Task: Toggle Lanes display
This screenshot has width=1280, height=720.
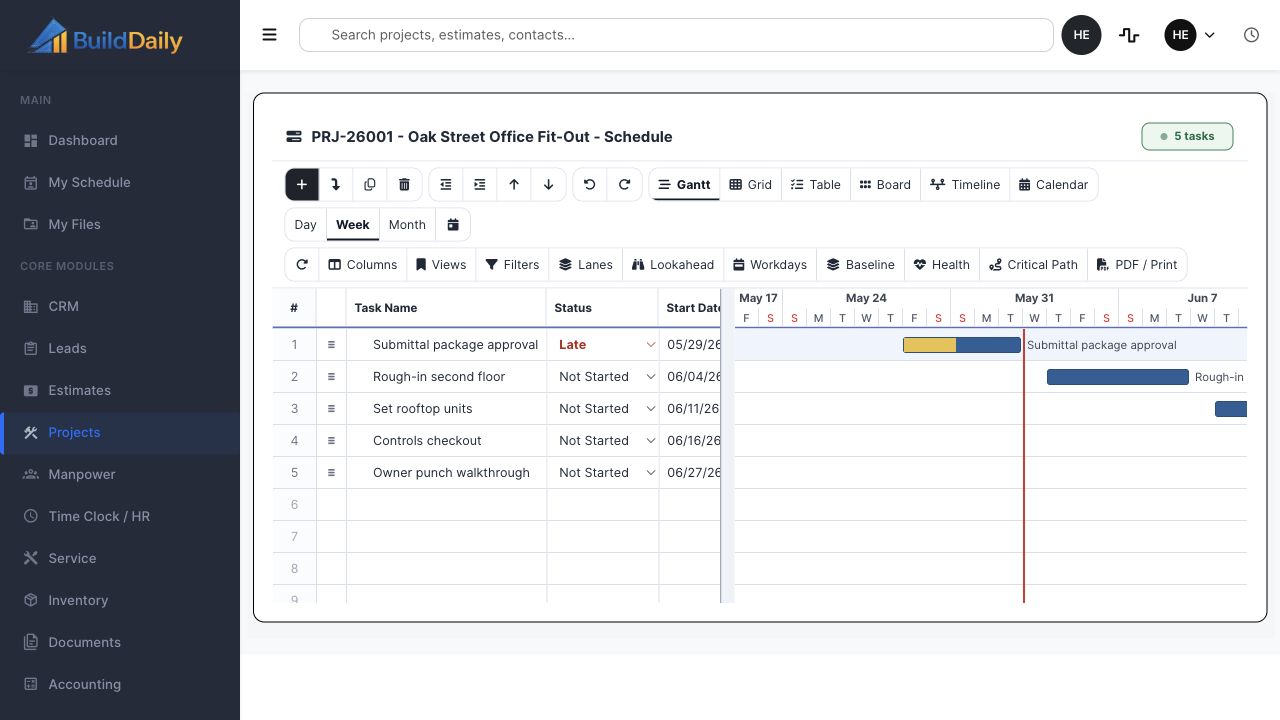Action: point(586,265)
